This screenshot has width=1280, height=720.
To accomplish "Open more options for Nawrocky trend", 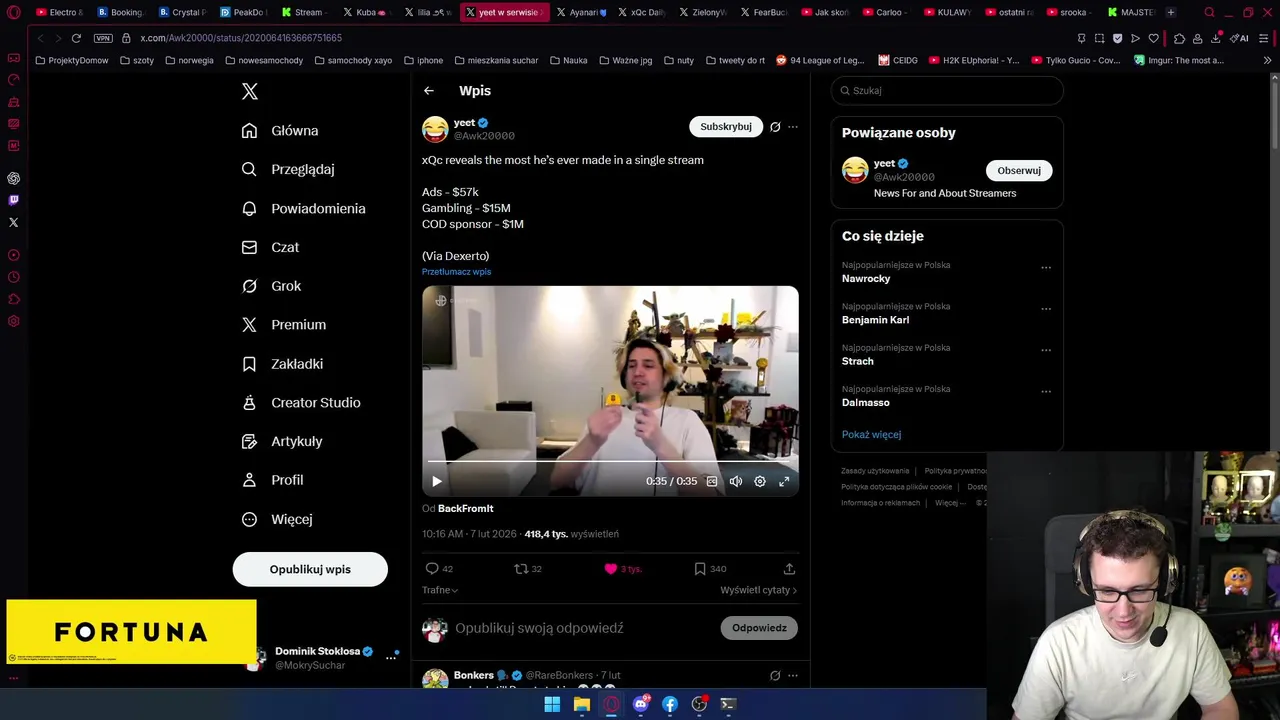I will (1046, 268).
